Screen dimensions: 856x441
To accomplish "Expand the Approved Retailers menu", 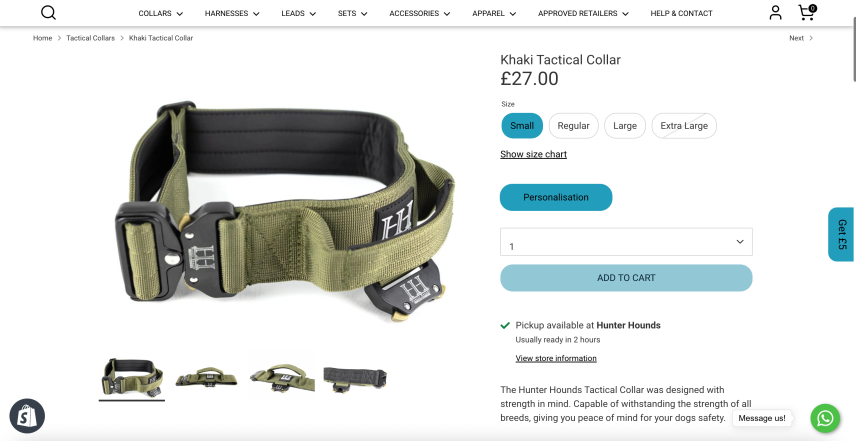I will click(x=583, y=13).
